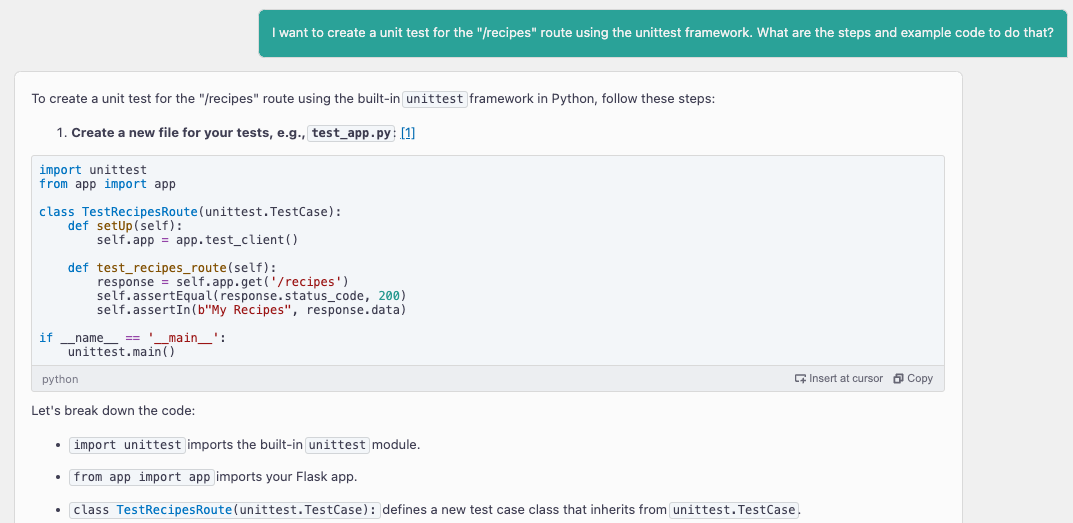Click the user question message bubble
The image size is (1073, 523).
662,34
